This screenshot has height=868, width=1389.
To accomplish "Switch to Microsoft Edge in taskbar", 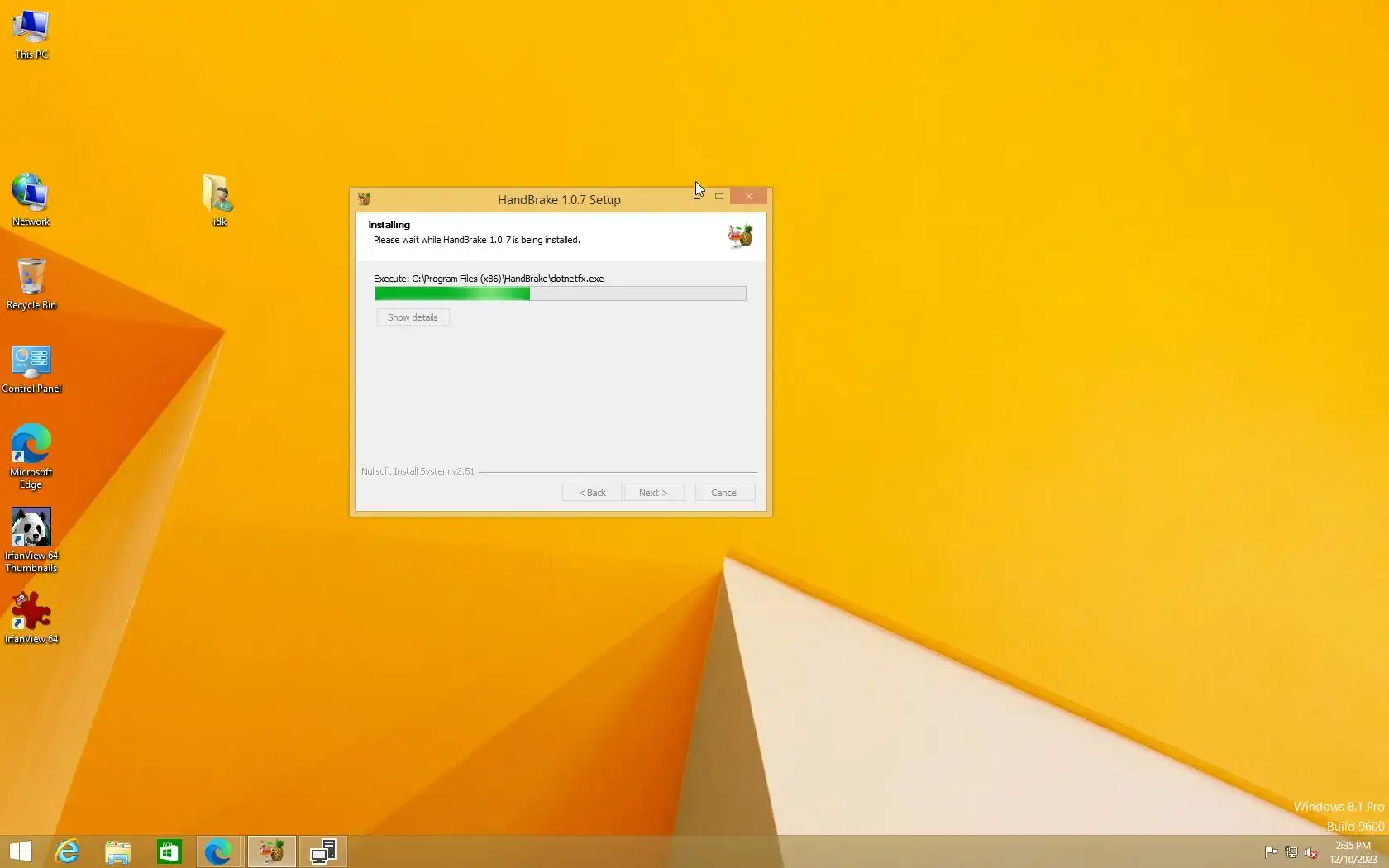I will pyautogui.click(x=219, y=851).
